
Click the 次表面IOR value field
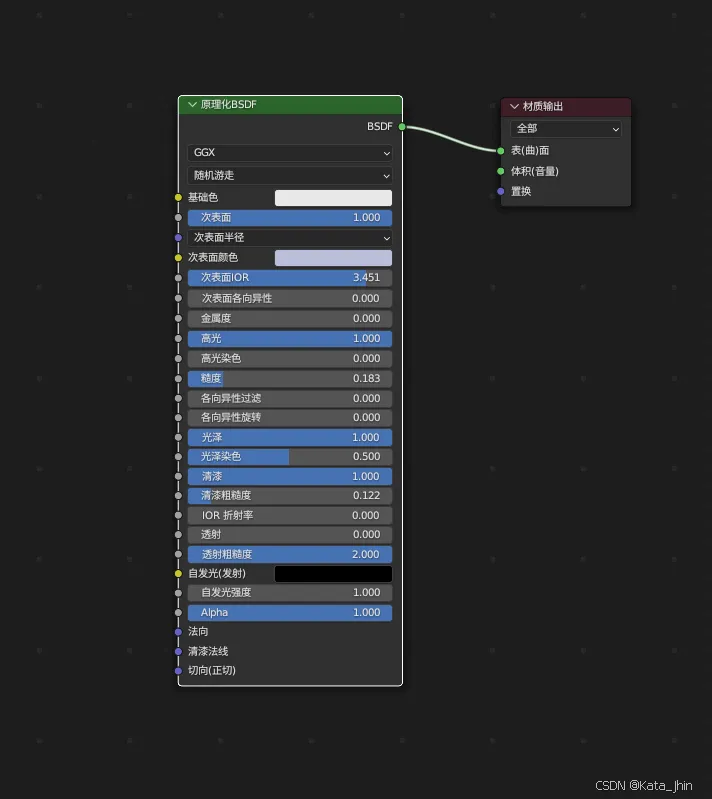click(x=289, y=278)
